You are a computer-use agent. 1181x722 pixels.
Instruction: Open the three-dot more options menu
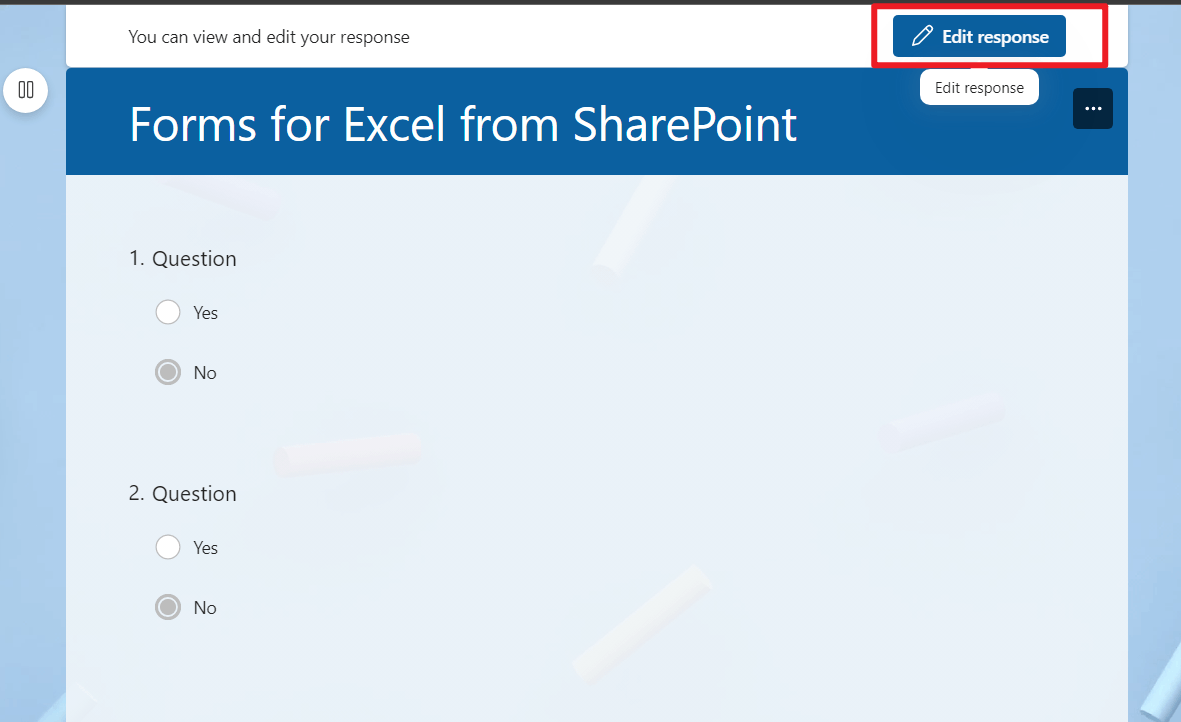[1093, 108]
